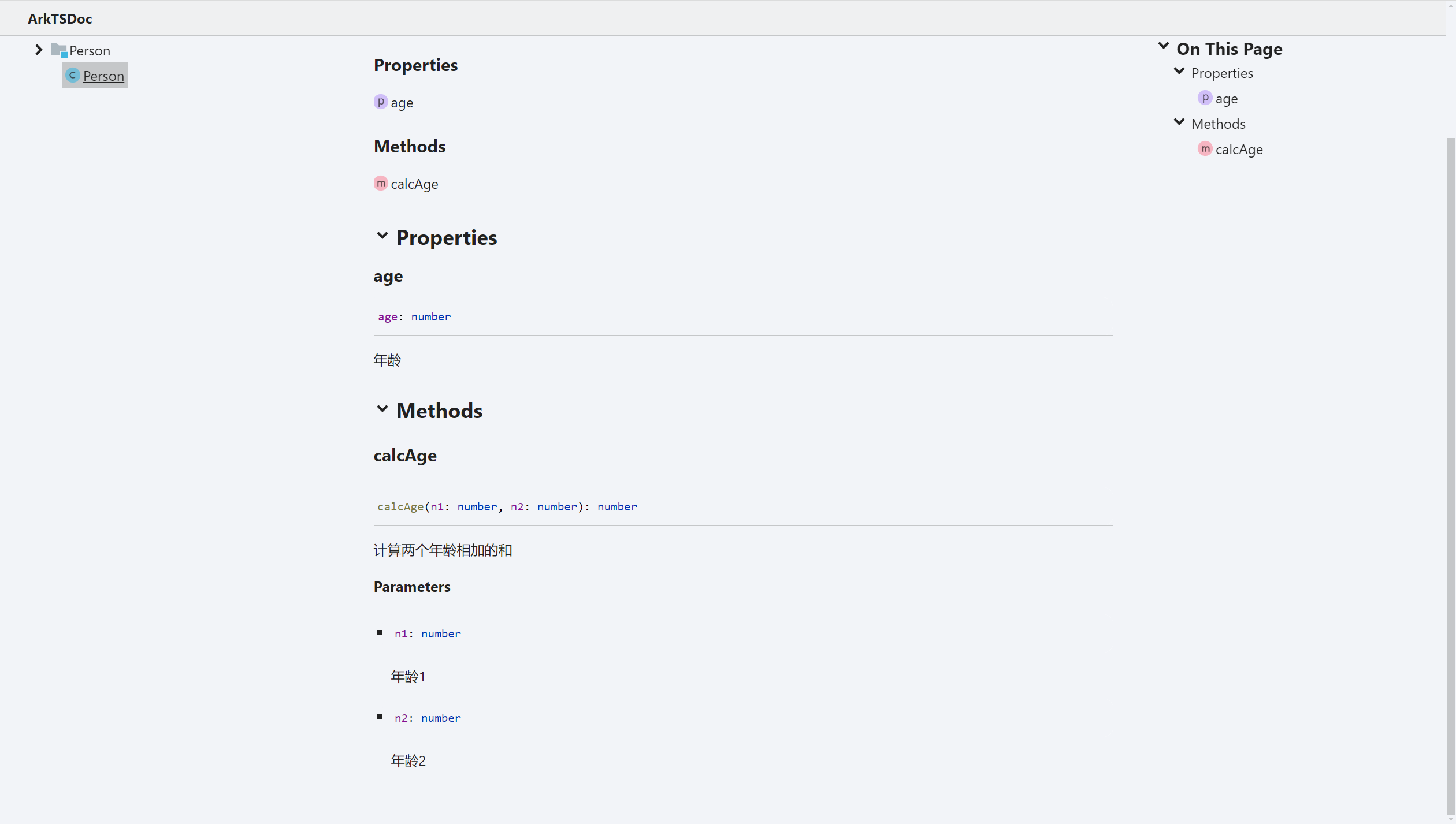Expand the Person folder tree node
Image resolution: width=1456 pixels, height=824 pixels.
[x=39, y=50]
